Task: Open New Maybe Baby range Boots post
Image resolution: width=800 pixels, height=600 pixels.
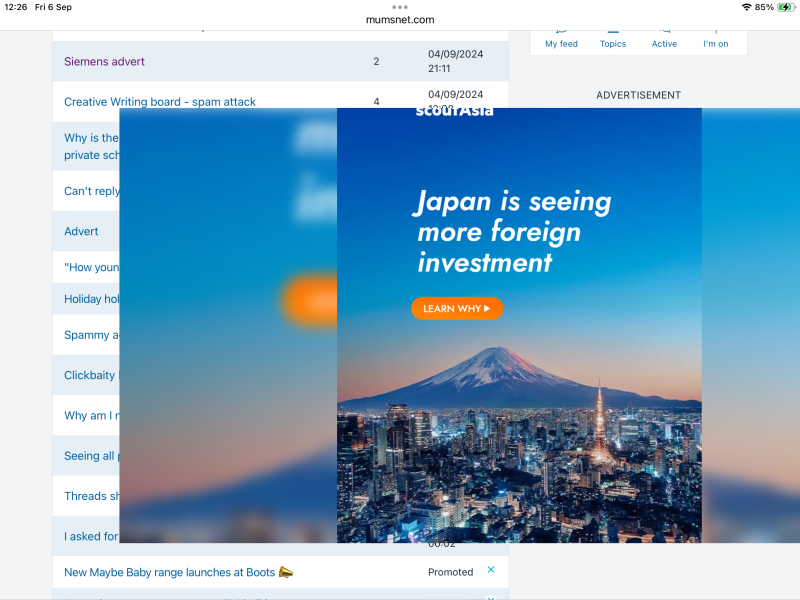Action: point(170,572)
